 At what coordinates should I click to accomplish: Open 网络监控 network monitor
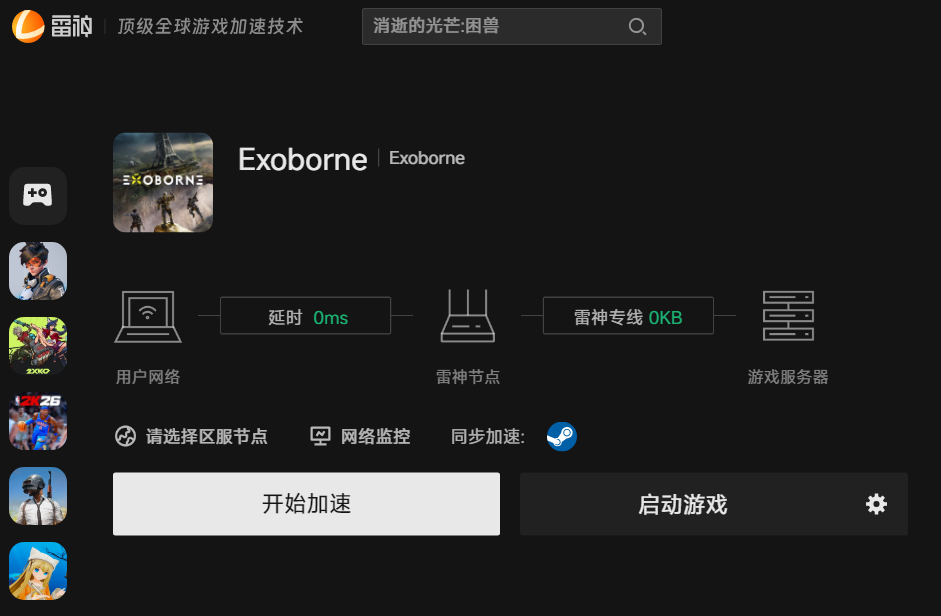tap(360, 436)
